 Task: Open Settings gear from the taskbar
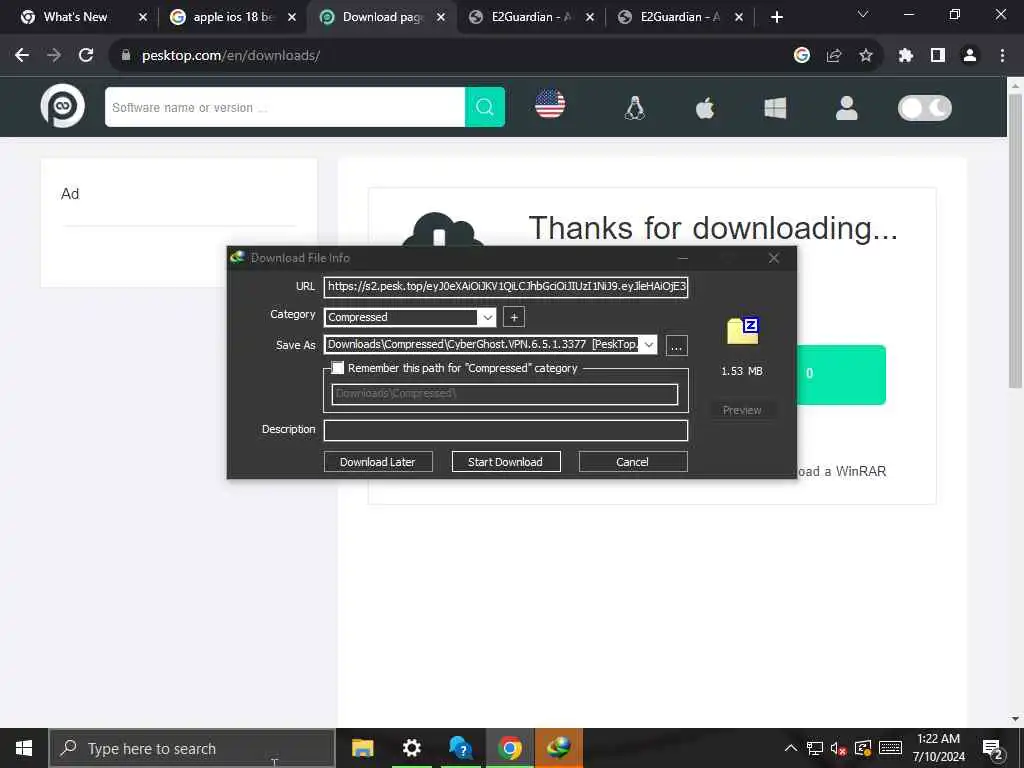(x=411, y=748)
